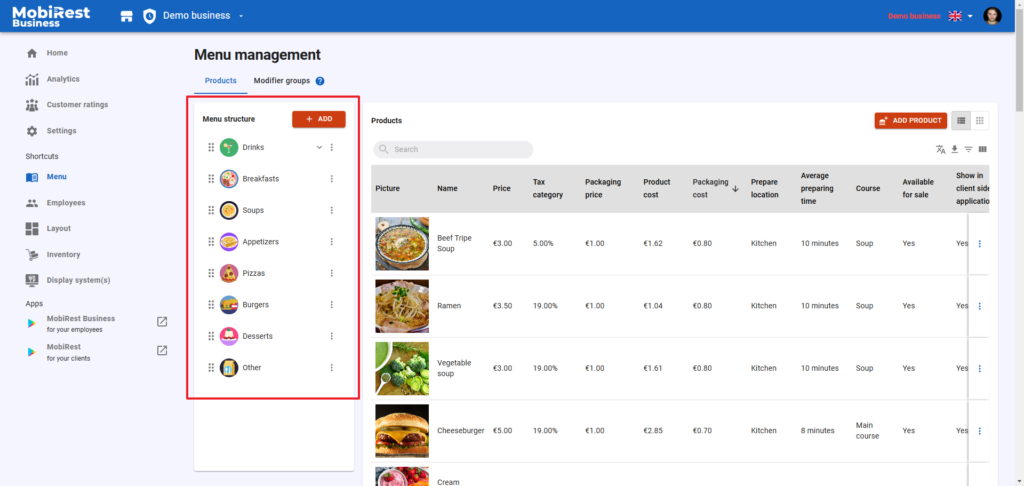1024x486 pixels.
Task: Open the store icon in header
Action: (x=127, y=16)
